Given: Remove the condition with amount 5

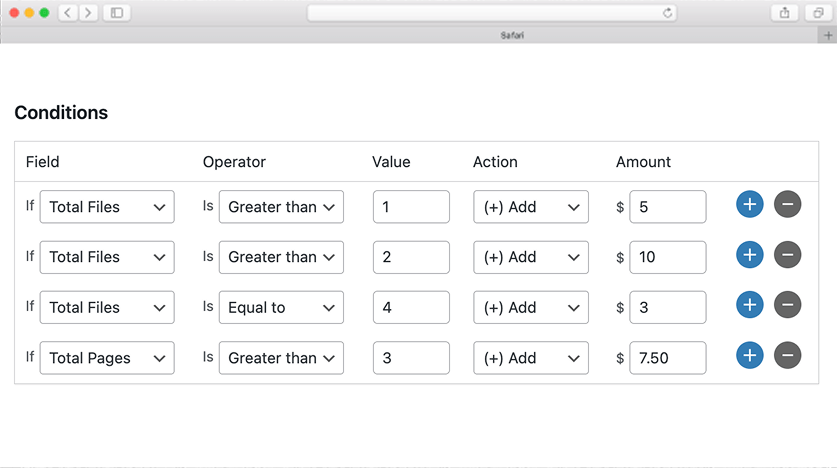Looking at the screenshot, I should point(787,204).
